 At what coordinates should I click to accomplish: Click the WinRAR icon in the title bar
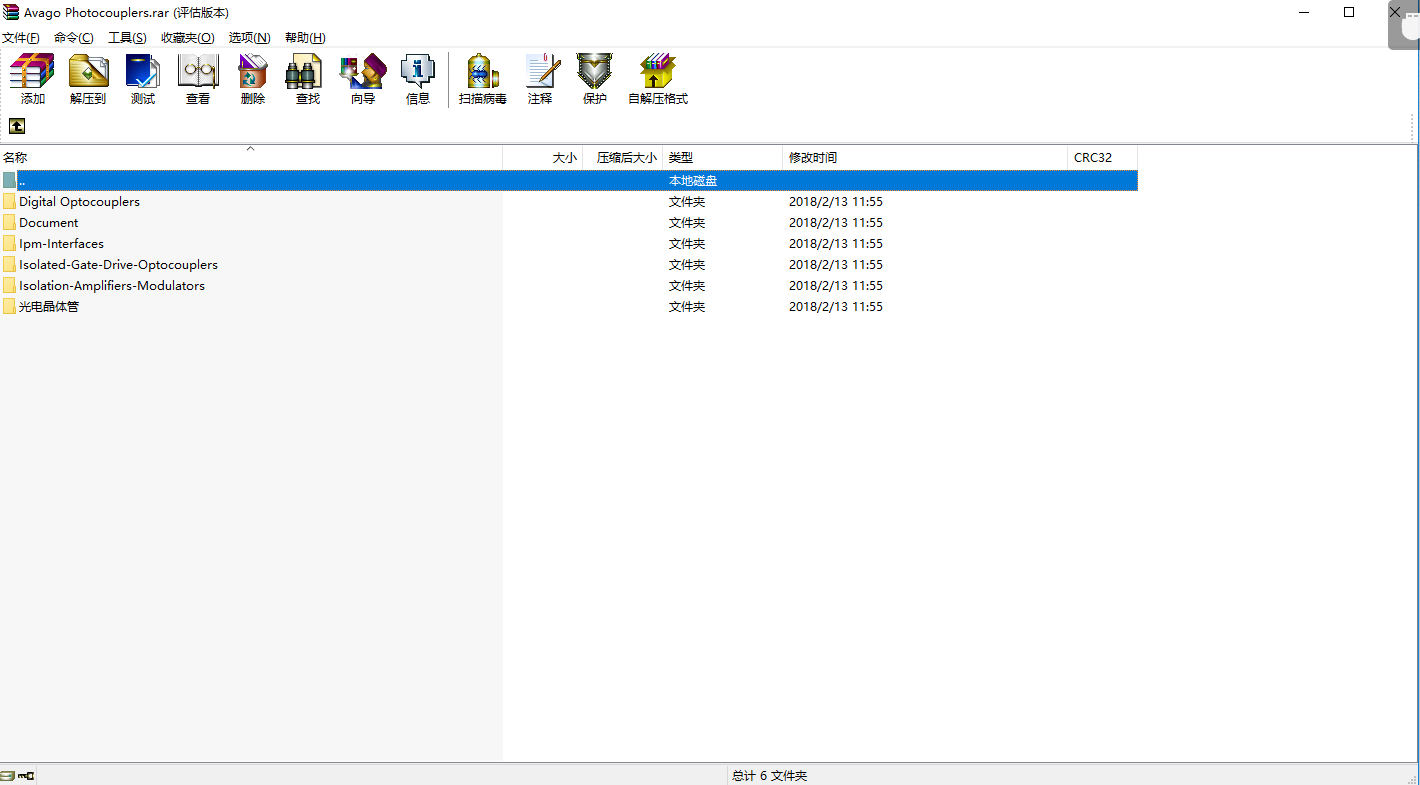(10, 12)
